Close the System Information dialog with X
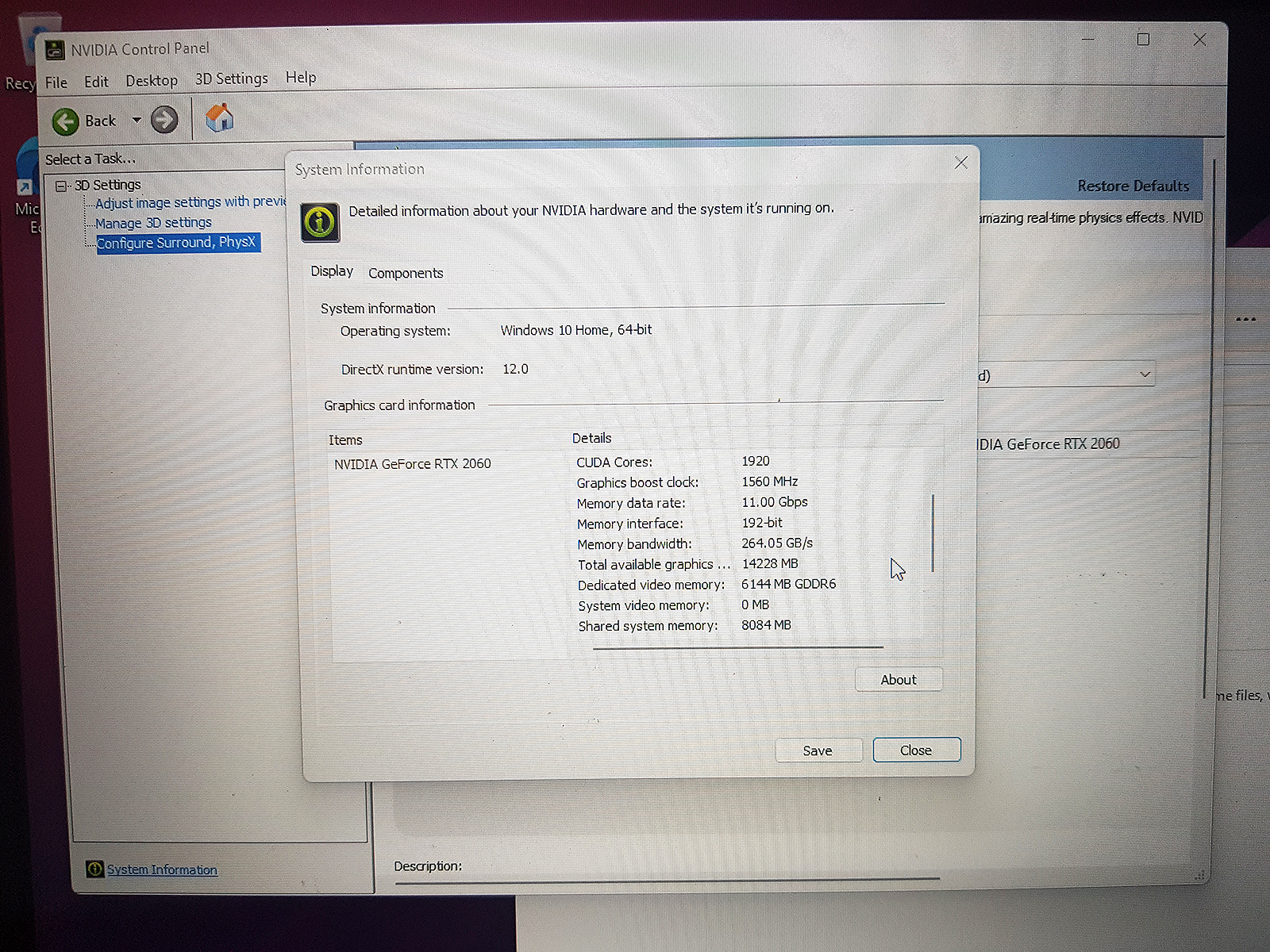 [x=960, y=163]
